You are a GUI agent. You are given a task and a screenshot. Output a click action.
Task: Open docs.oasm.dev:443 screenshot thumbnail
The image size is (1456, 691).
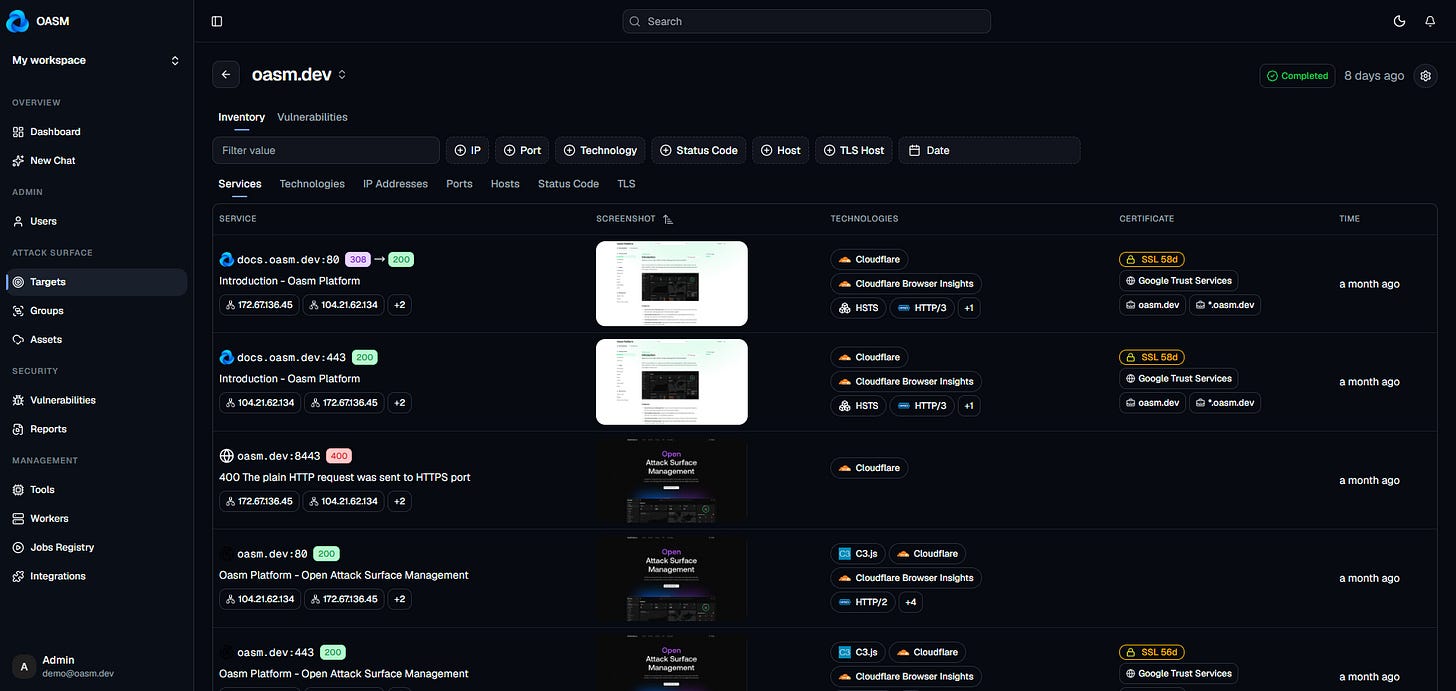[x=672, y=382]
